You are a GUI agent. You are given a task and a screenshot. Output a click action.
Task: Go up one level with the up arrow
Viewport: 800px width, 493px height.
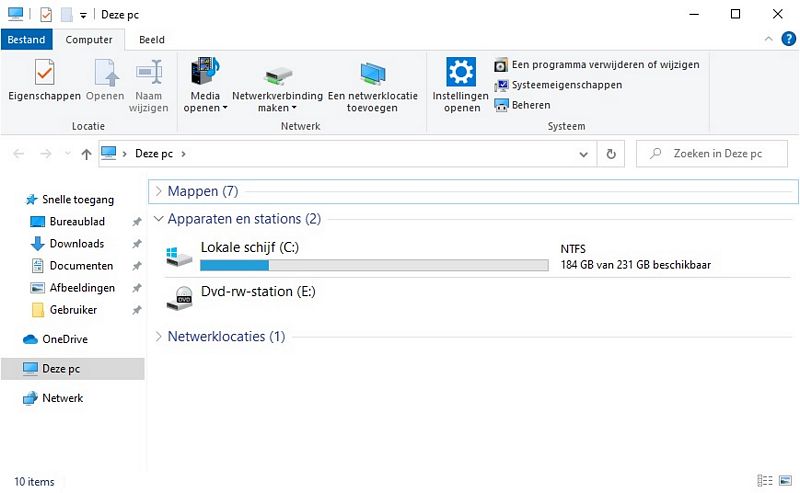pyautogui.click(x=86, y=154)
